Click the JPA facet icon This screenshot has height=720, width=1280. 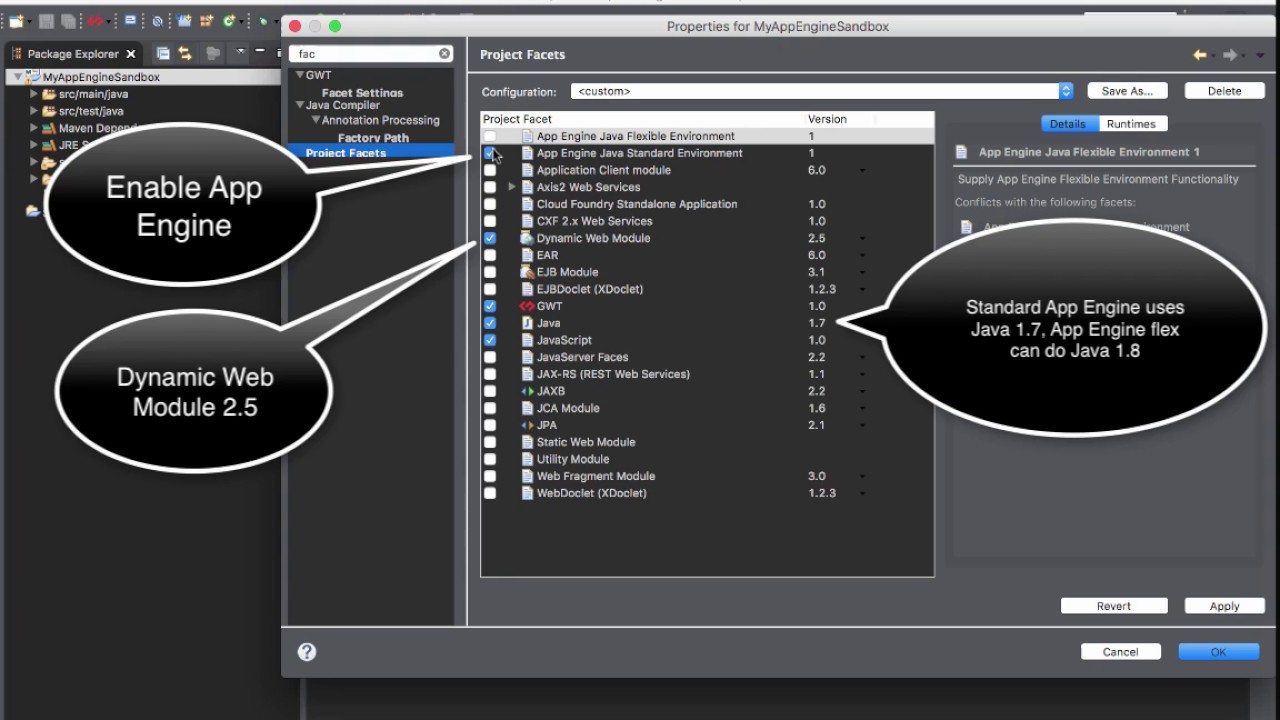click(x=527, y=425)
